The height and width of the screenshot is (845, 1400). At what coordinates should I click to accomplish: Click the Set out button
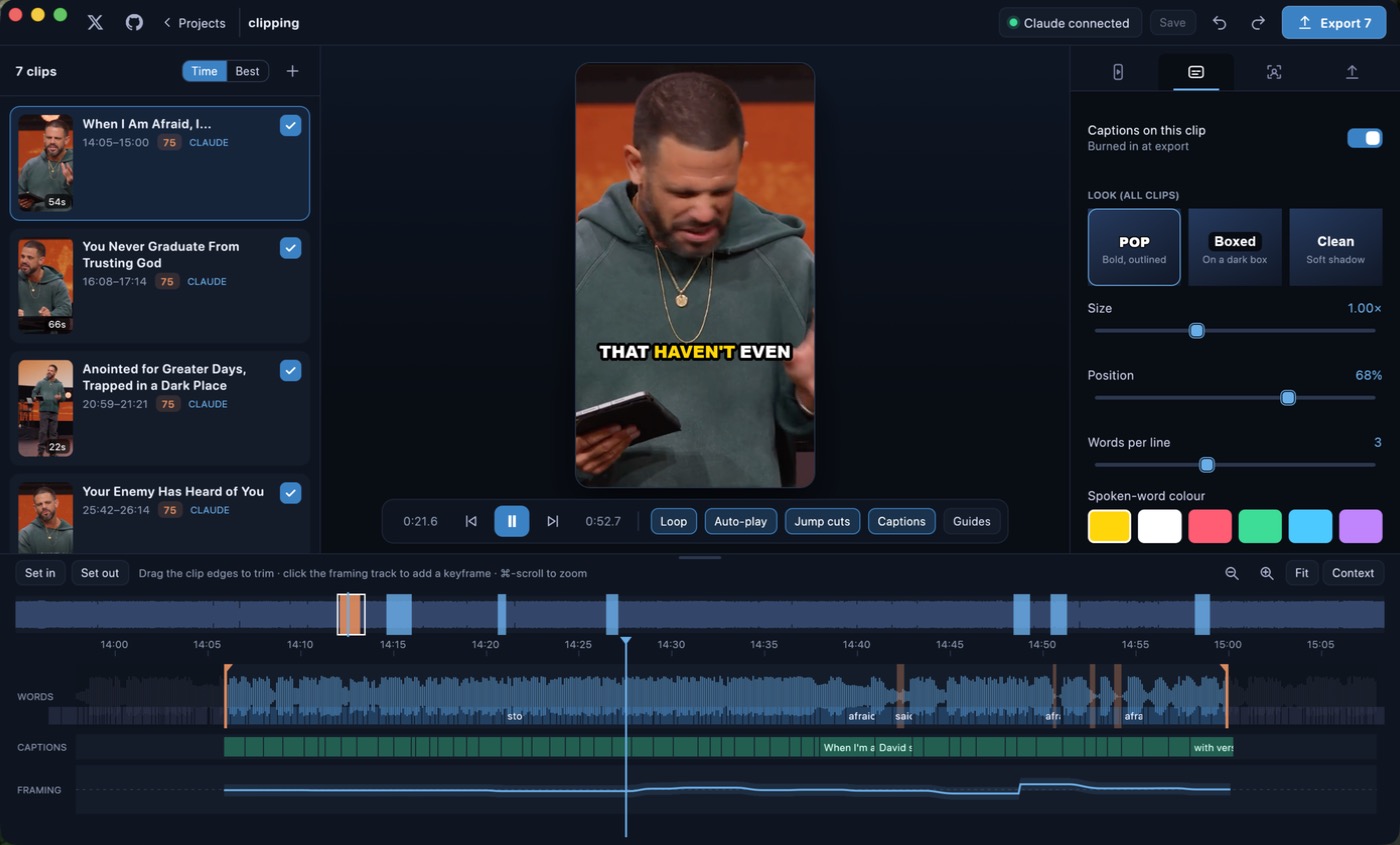coord(100,573)
